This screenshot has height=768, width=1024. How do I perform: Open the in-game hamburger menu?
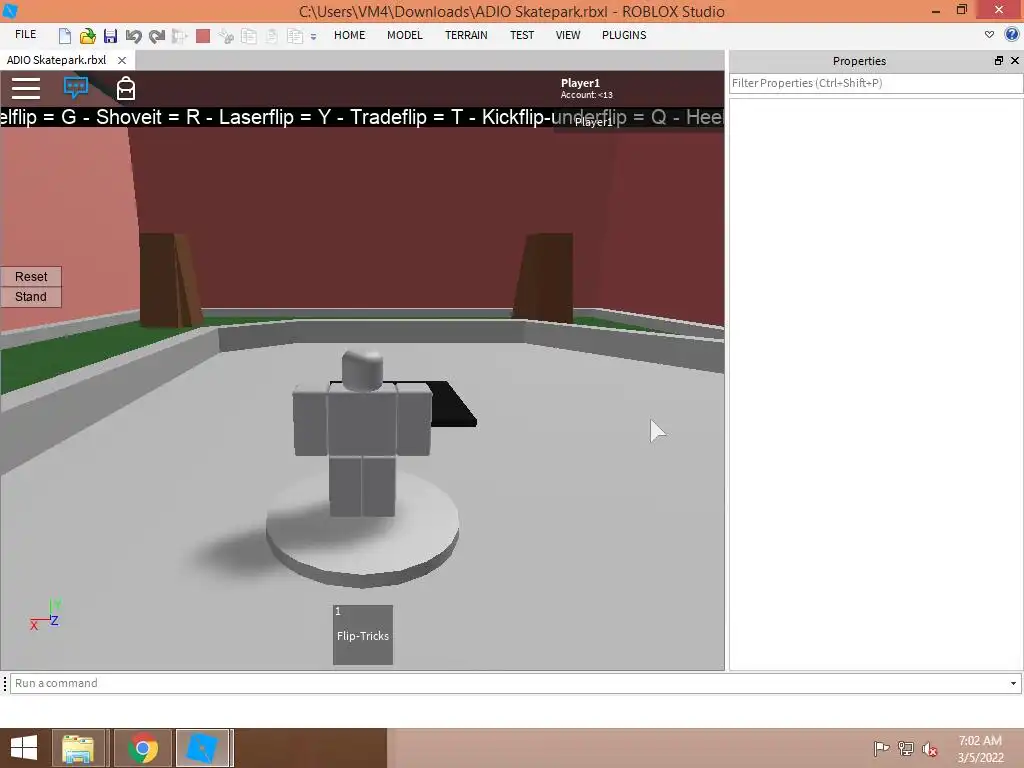tap(26, 88)
